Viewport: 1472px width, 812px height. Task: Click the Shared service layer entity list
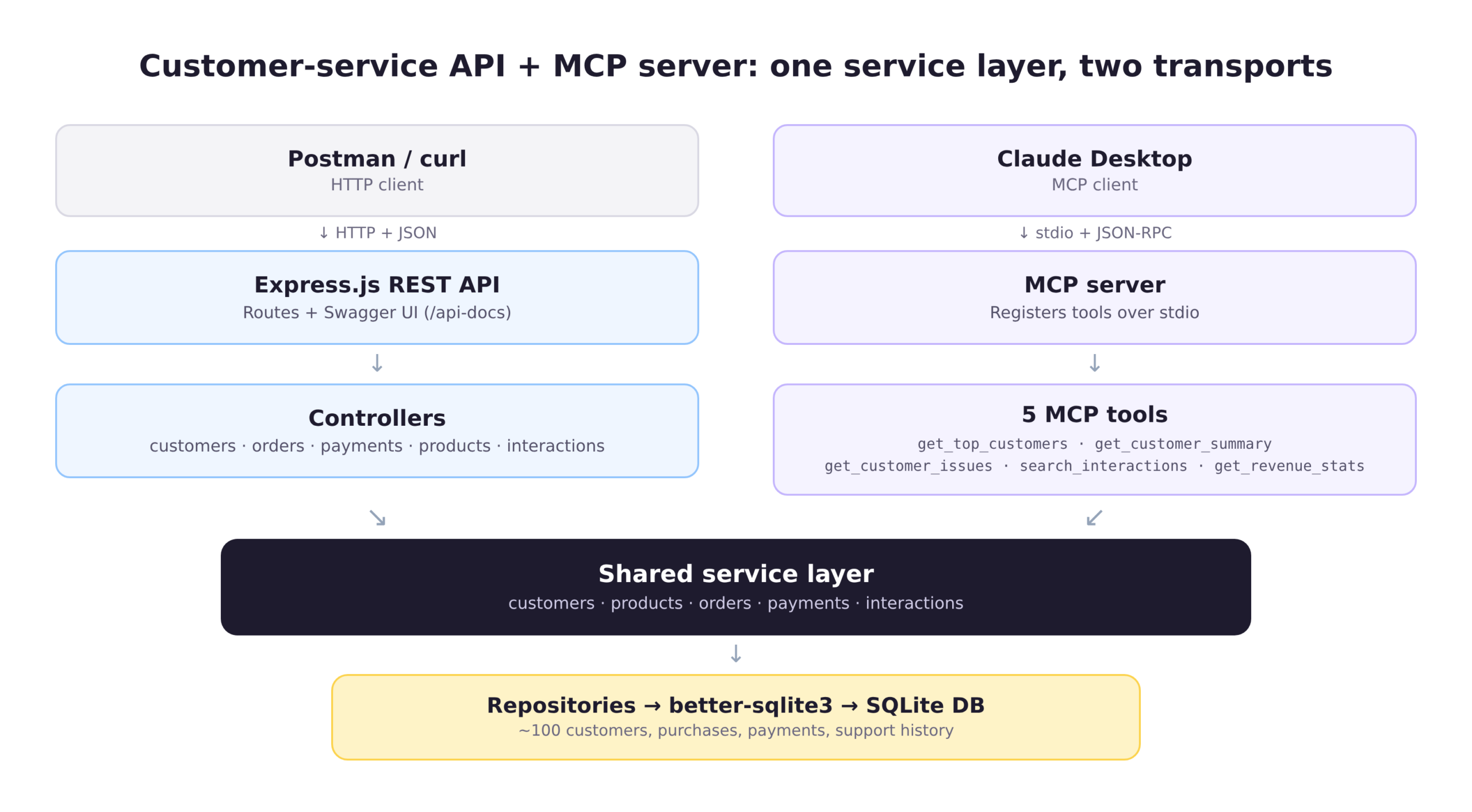point(735,603)
